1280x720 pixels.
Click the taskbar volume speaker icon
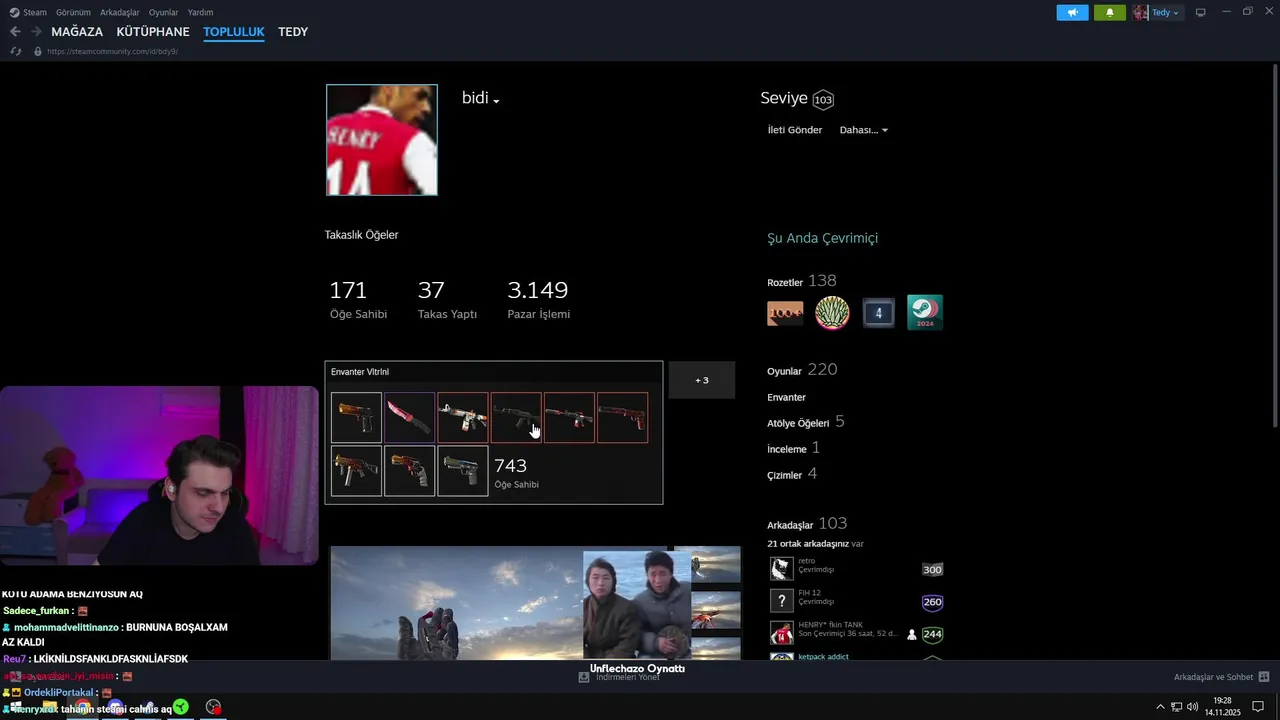point(1192,707)
